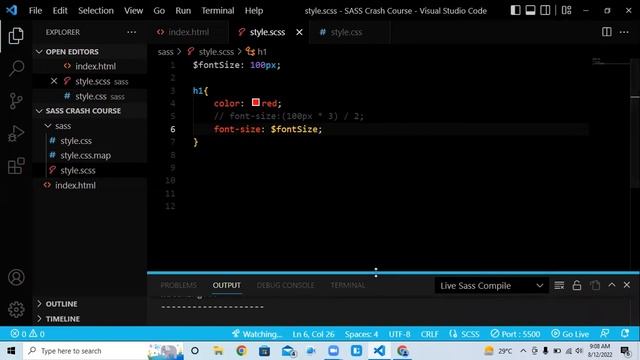Change indentation via Spaces: 4
The width and height of the screenshot is (640, 360).
pos(361,334)
